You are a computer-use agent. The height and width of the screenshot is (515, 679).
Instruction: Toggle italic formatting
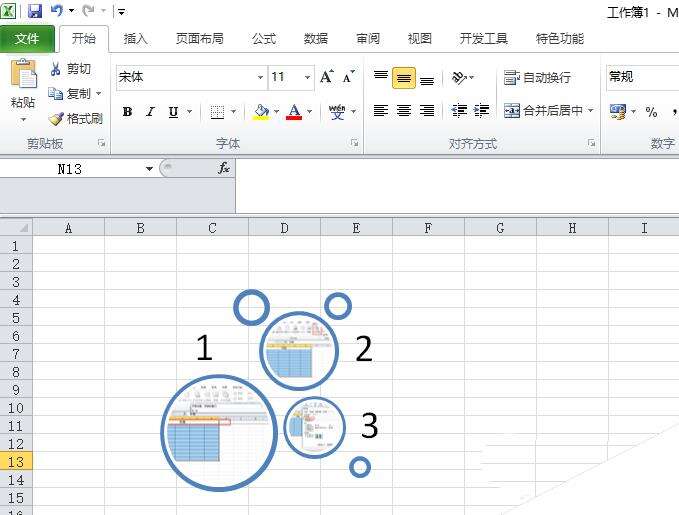tap(150, 112)
